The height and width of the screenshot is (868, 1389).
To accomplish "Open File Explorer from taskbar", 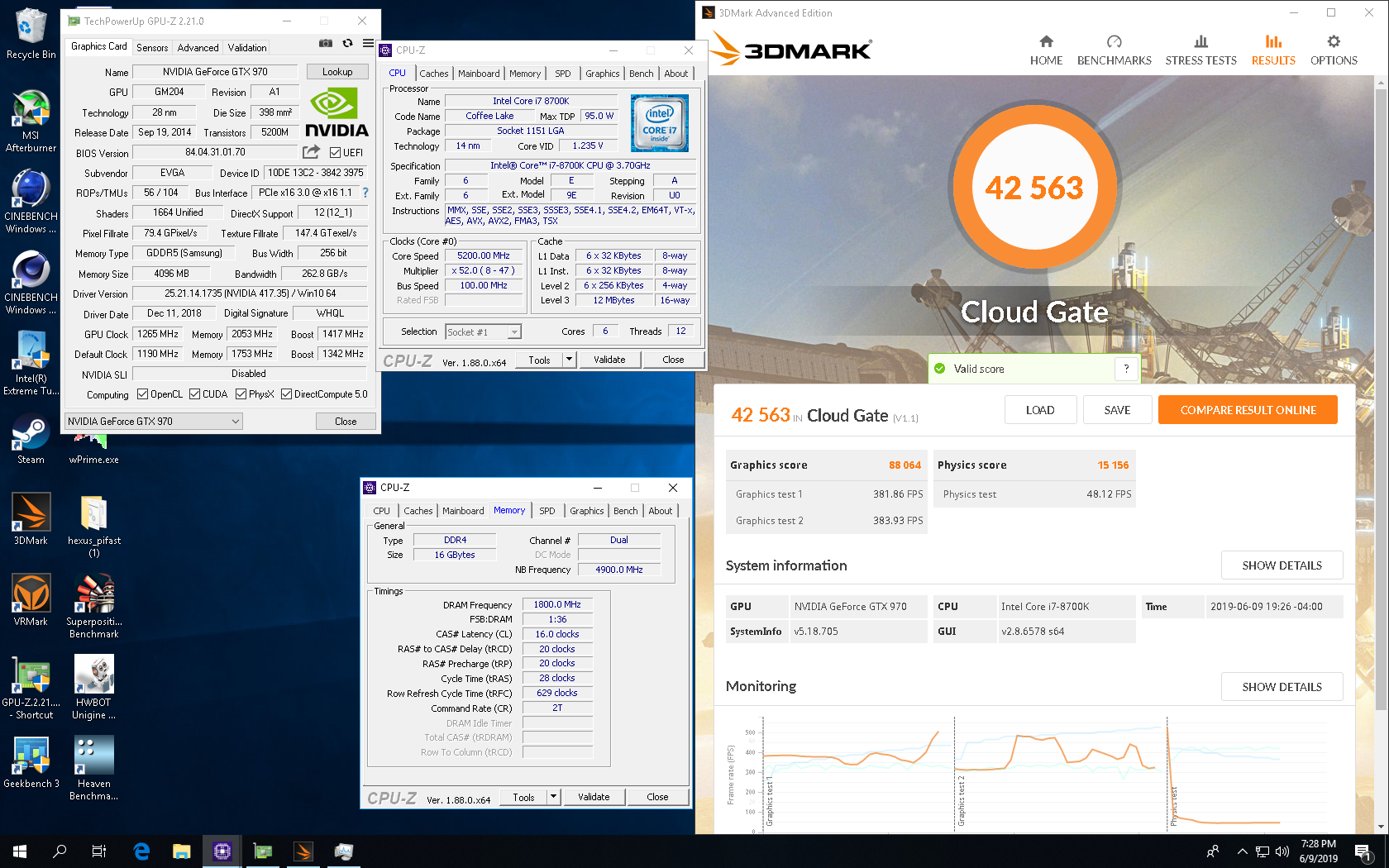I will tap(181, 851).
